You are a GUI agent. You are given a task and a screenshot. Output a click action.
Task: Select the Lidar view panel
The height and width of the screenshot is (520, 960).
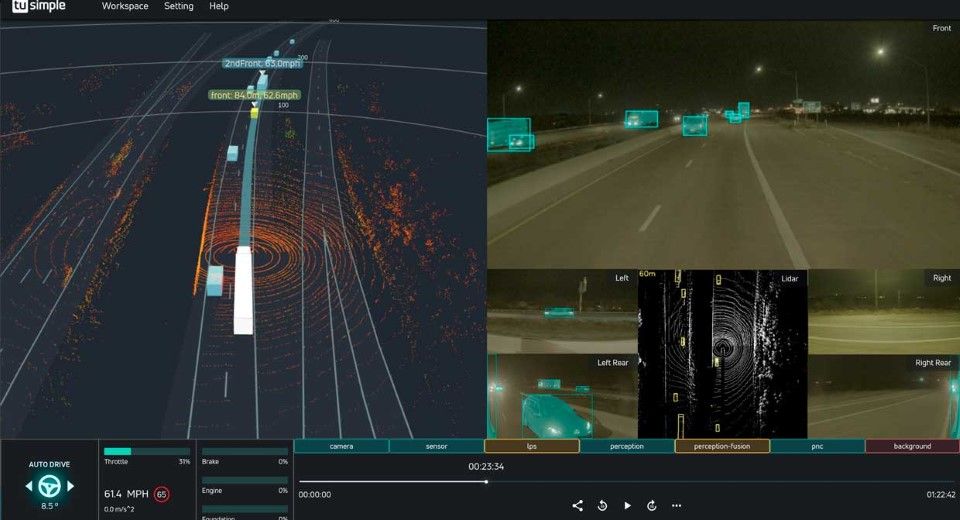(722, 354)
